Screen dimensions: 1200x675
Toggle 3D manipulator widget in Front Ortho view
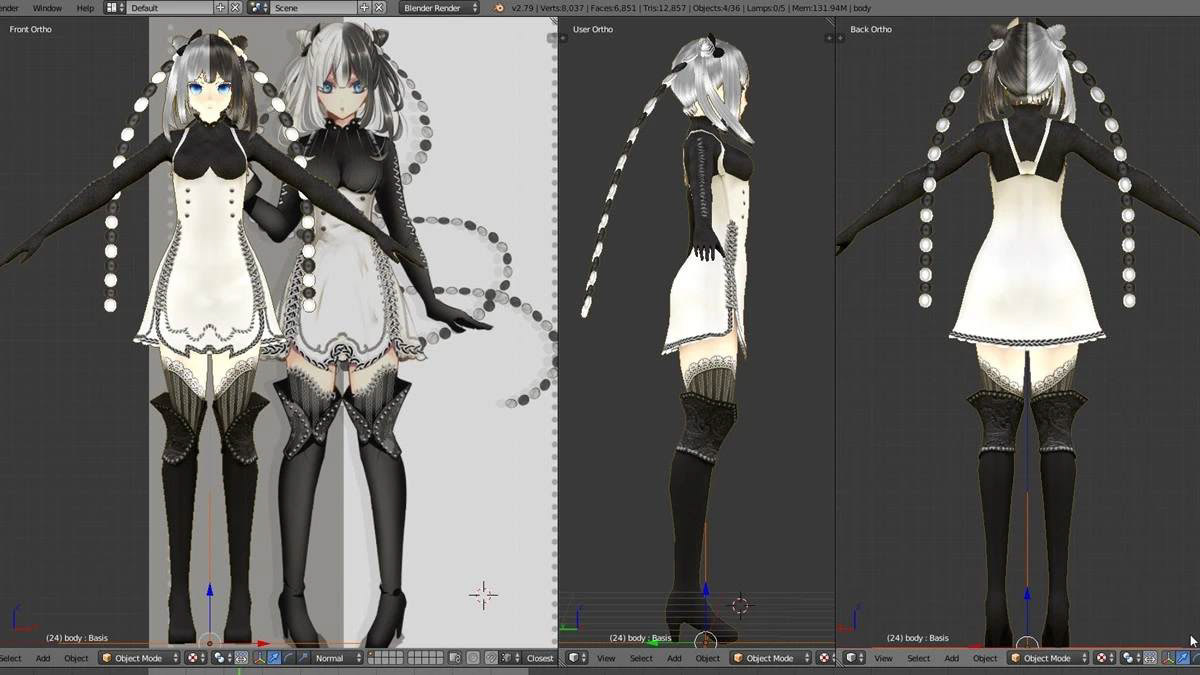258,658
